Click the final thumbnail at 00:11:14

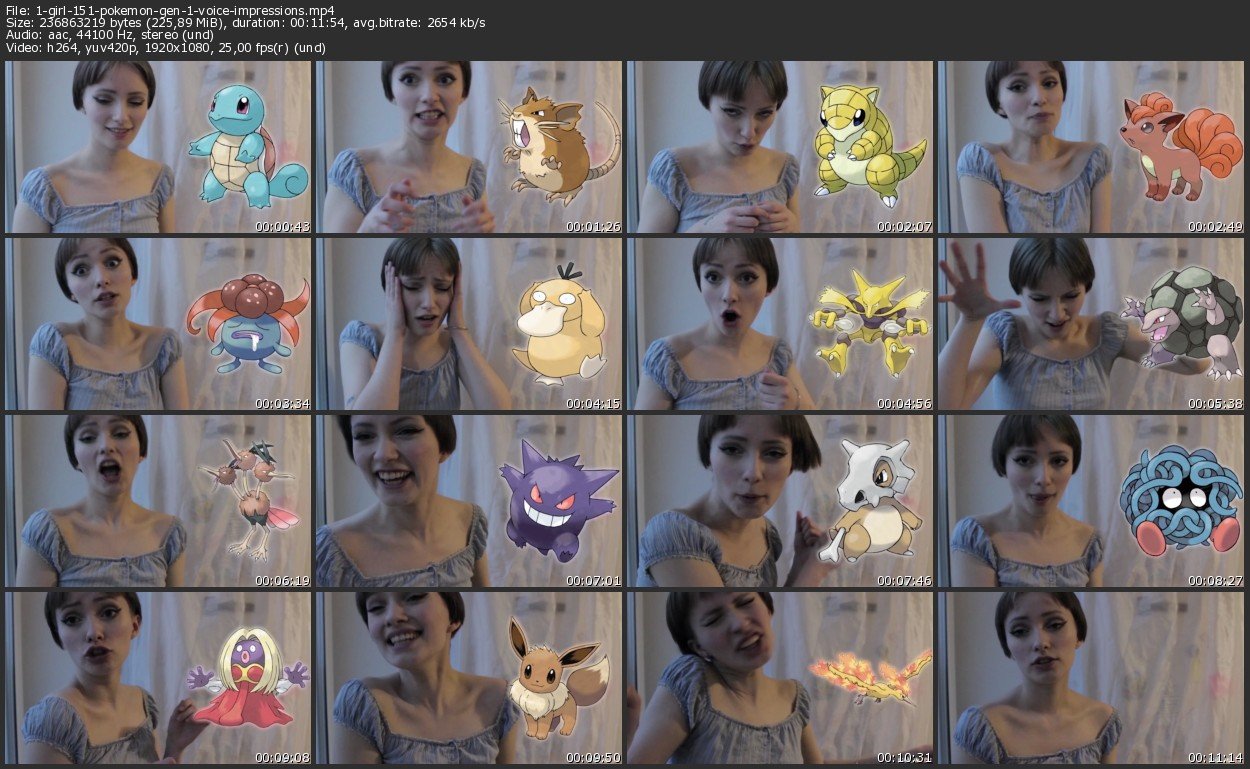pos(1091,678)
